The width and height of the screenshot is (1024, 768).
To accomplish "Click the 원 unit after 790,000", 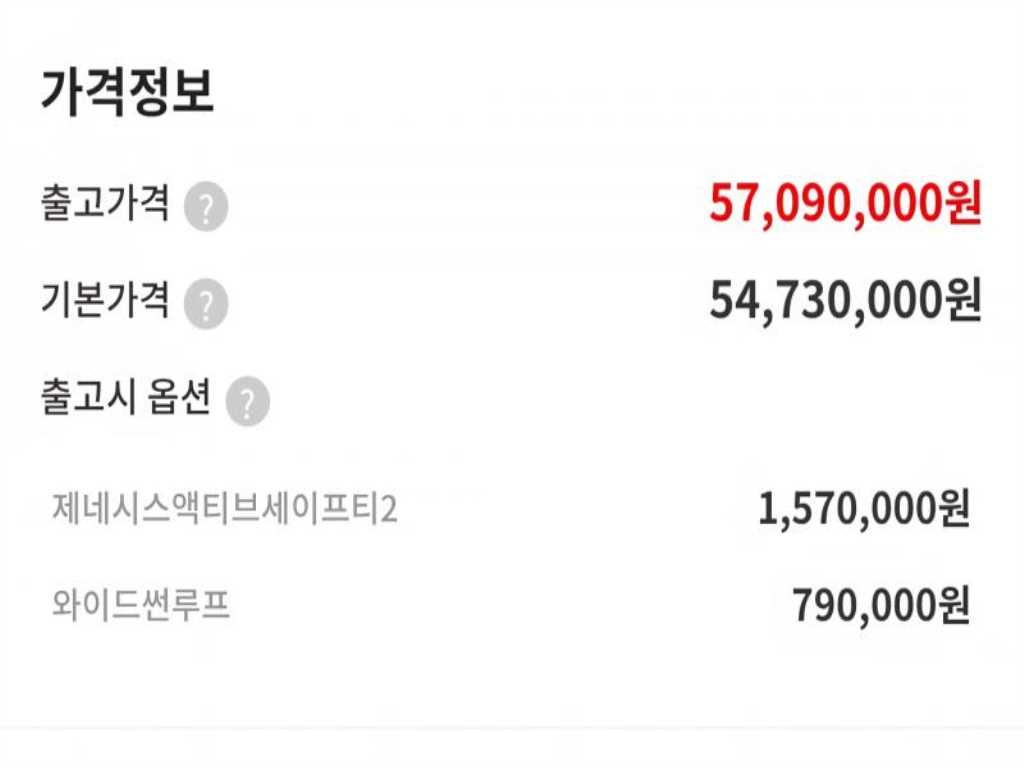I will [x=954, y=605].
